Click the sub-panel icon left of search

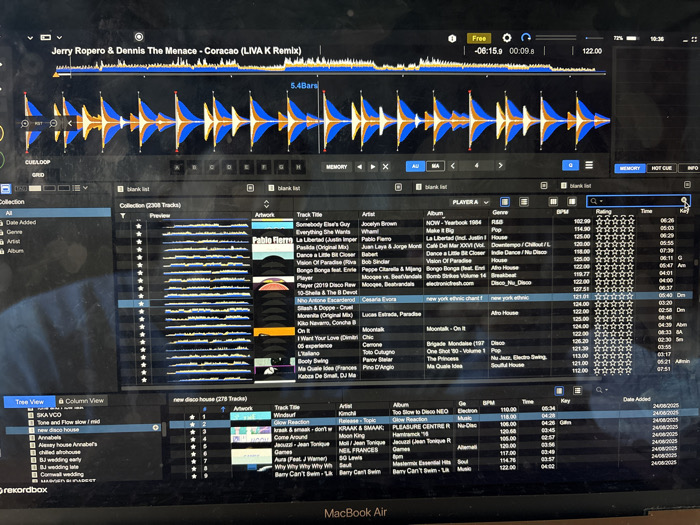click(x=572, y=201)
